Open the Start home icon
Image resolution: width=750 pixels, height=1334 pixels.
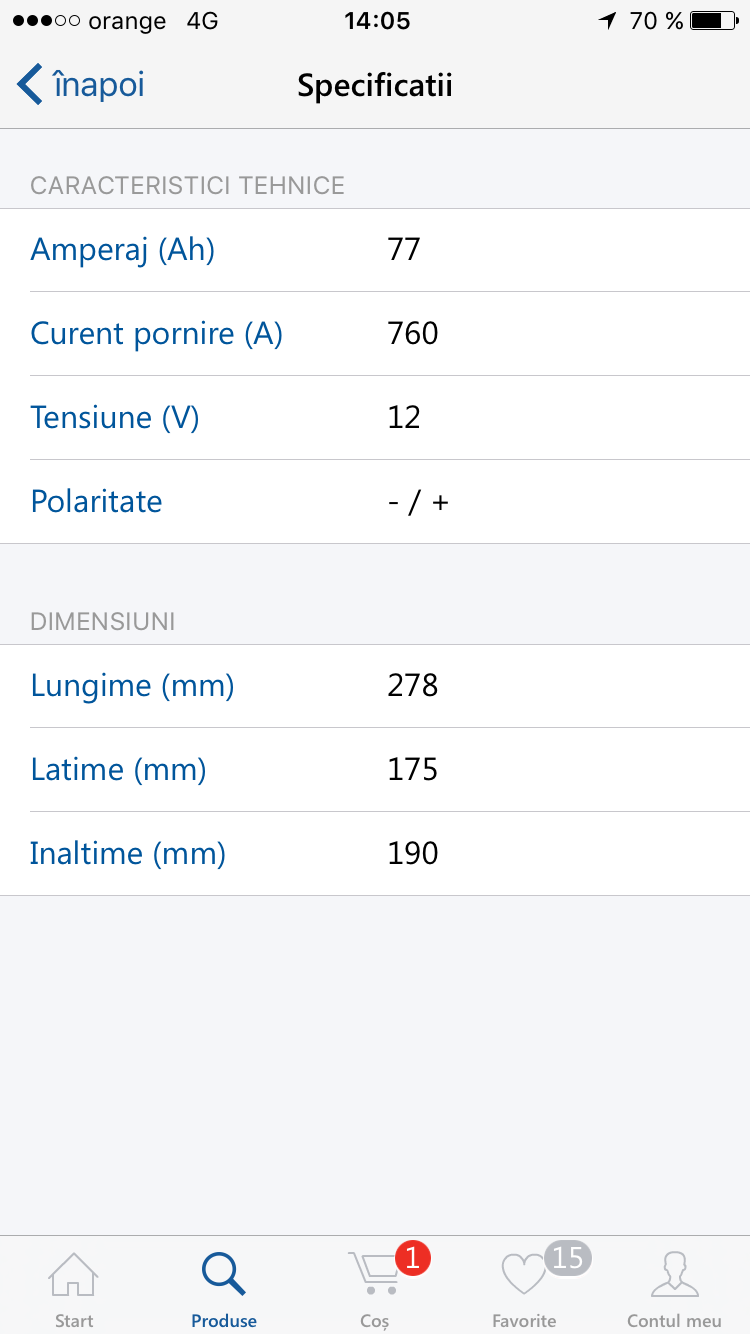[74, 1275]
